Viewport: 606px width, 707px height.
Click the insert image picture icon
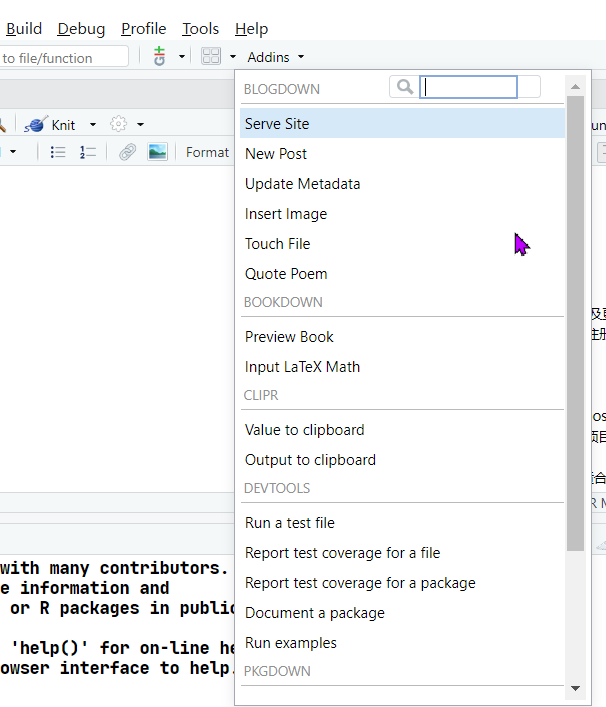click(x=157, y=152)
